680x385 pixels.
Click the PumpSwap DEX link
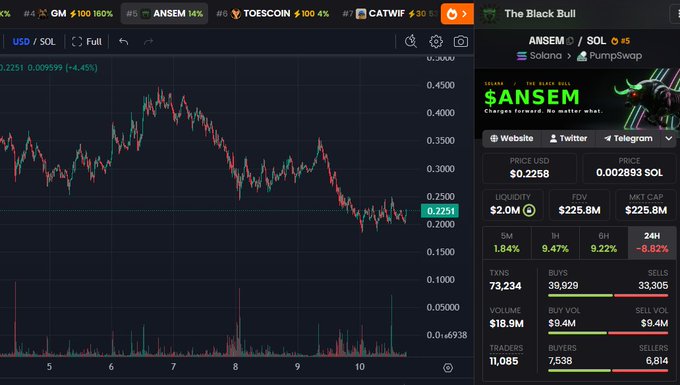(x=609, y=56)
